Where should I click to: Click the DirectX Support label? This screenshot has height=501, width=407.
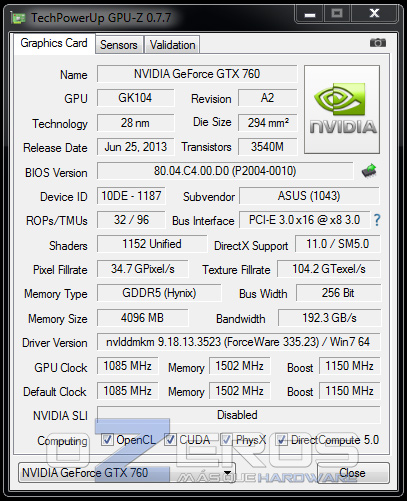[x=251, y=246]
